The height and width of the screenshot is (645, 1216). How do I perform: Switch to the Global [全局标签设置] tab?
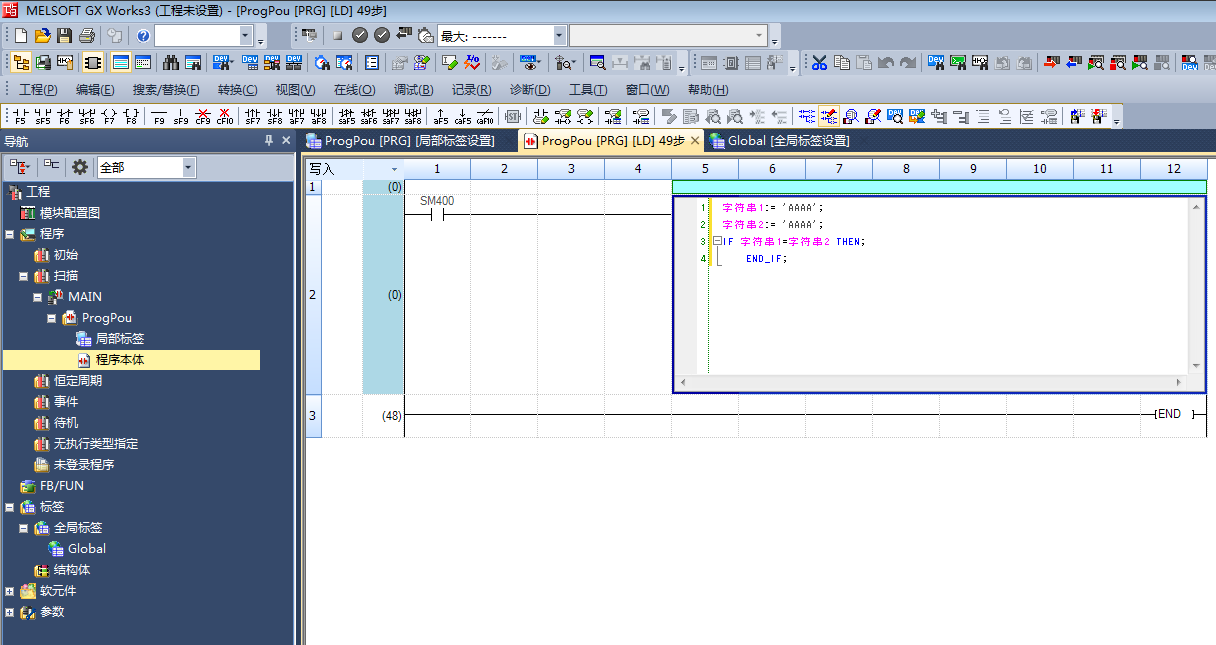[788, 141]
